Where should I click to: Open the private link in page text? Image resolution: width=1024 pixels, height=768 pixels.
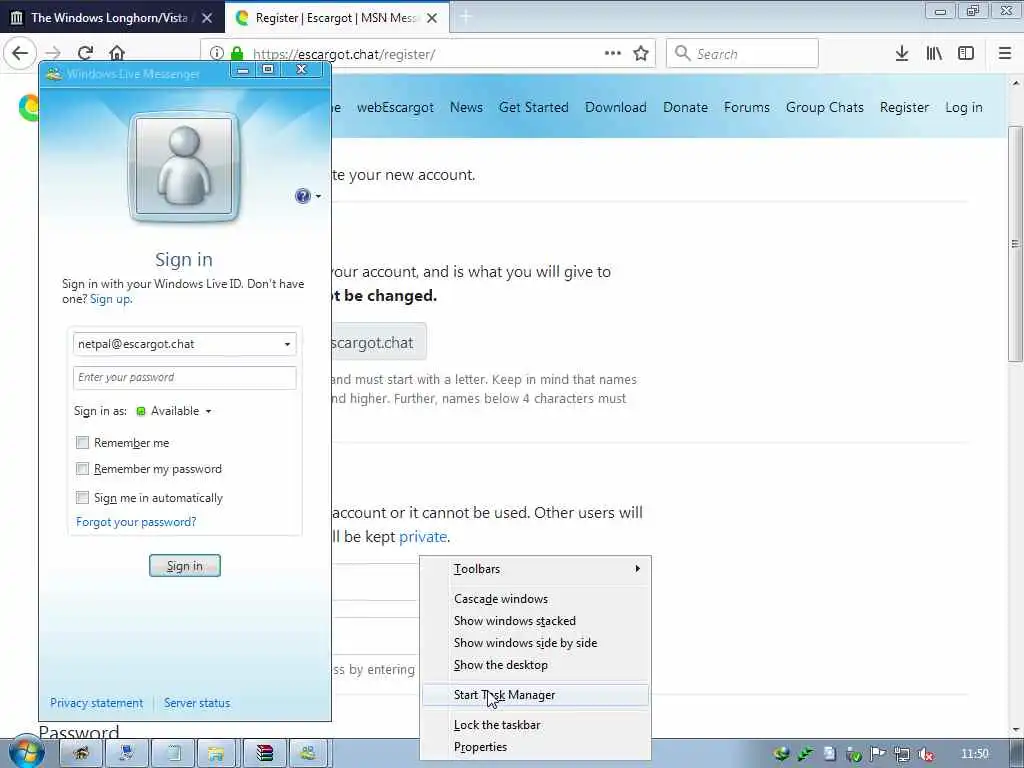pos(423,536)
